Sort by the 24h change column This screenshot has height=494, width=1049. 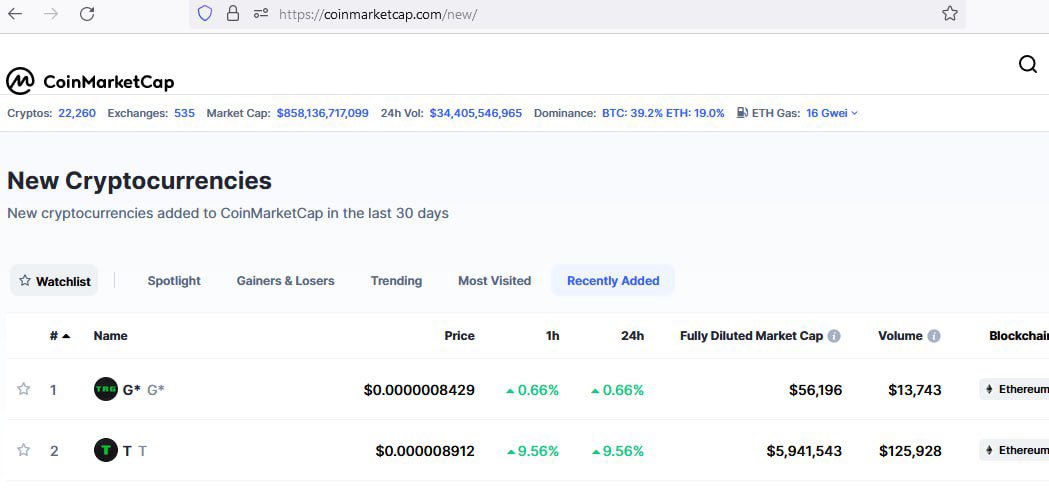632,336
